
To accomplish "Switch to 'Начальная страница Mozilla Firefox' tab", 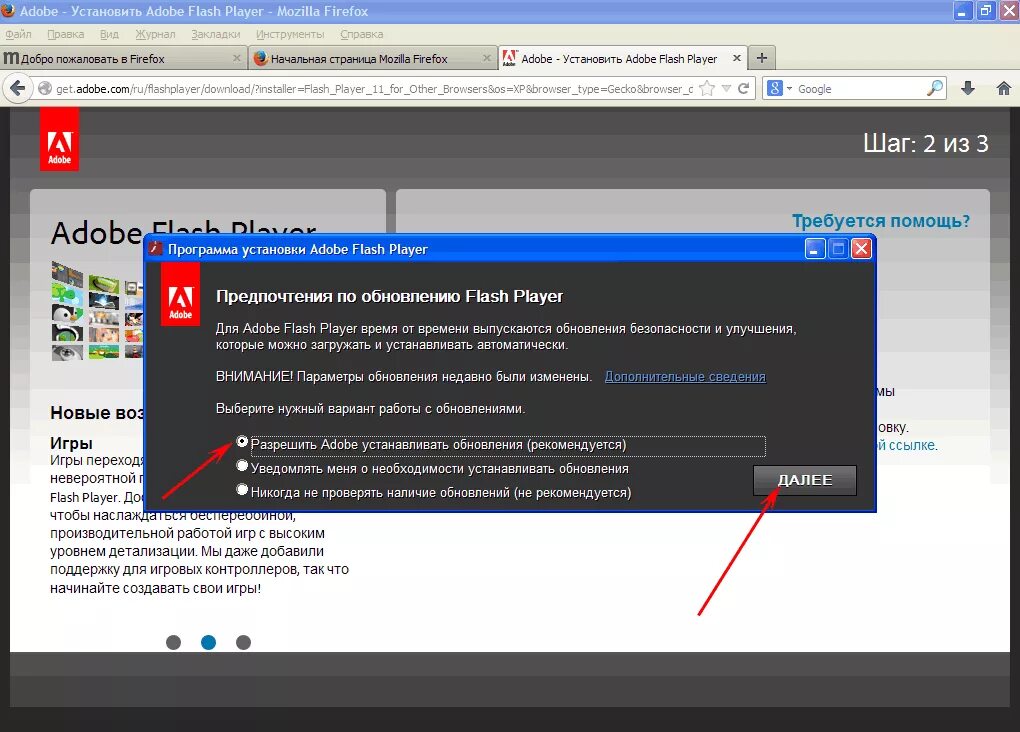I will point(373,58).
